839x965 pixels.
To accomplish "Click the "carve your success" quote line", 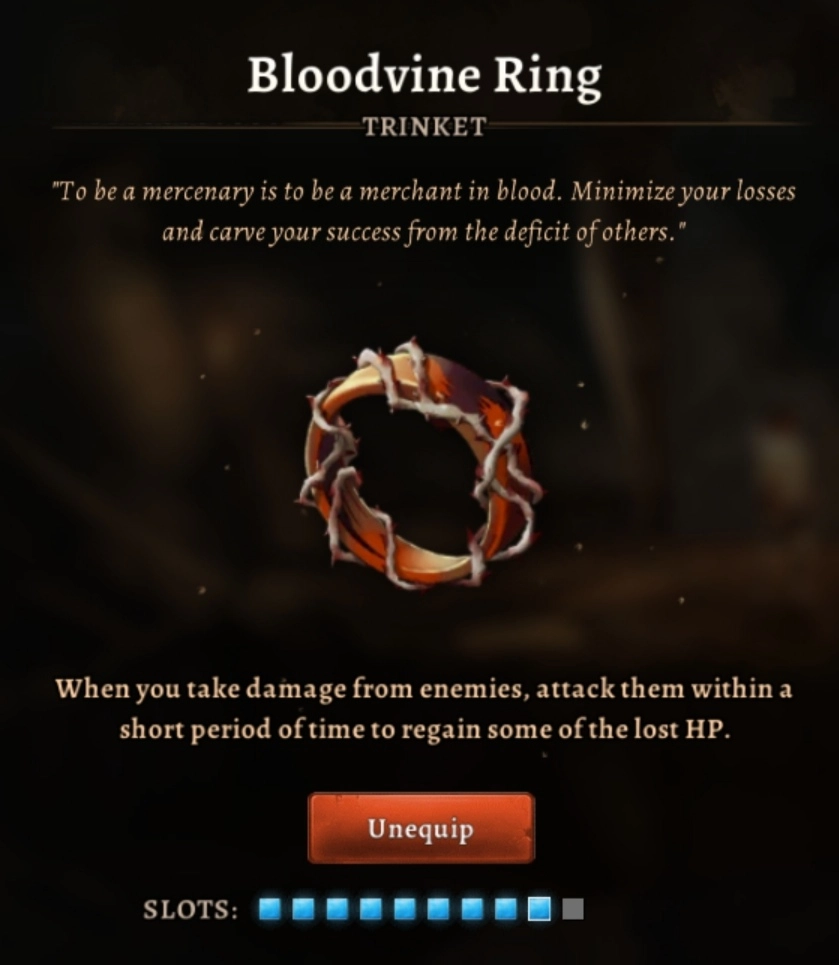I will tap(424, 233).
